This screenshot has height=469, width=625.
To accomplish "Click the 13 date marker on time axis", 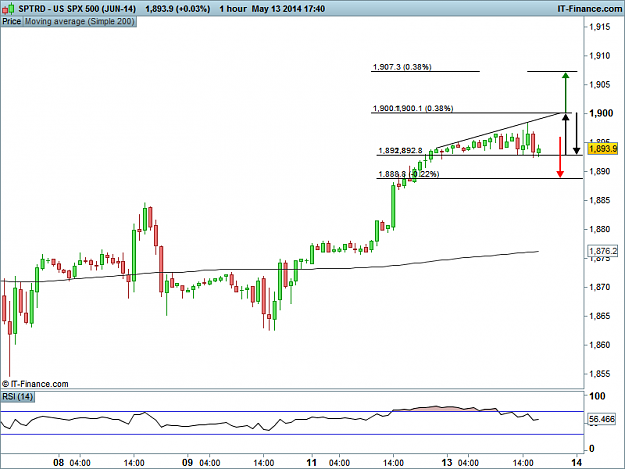I will coord(447,463).
